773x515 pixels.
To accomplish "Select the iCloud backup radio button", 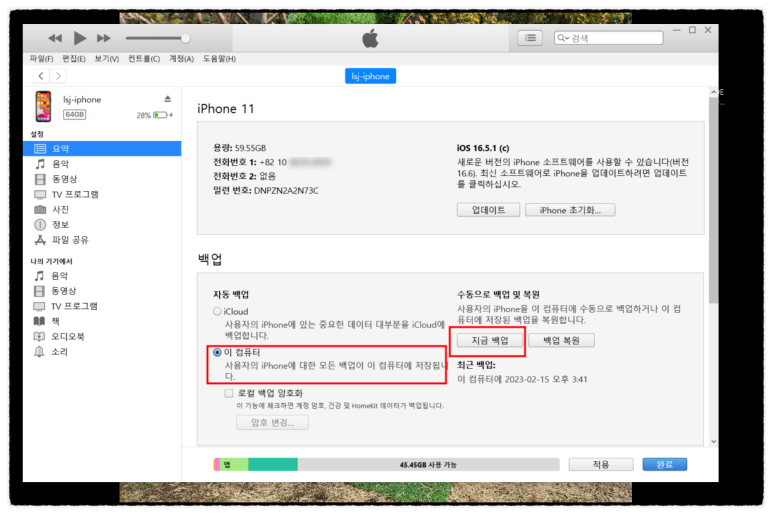I will pyautogui.click(x=217, y=311).
